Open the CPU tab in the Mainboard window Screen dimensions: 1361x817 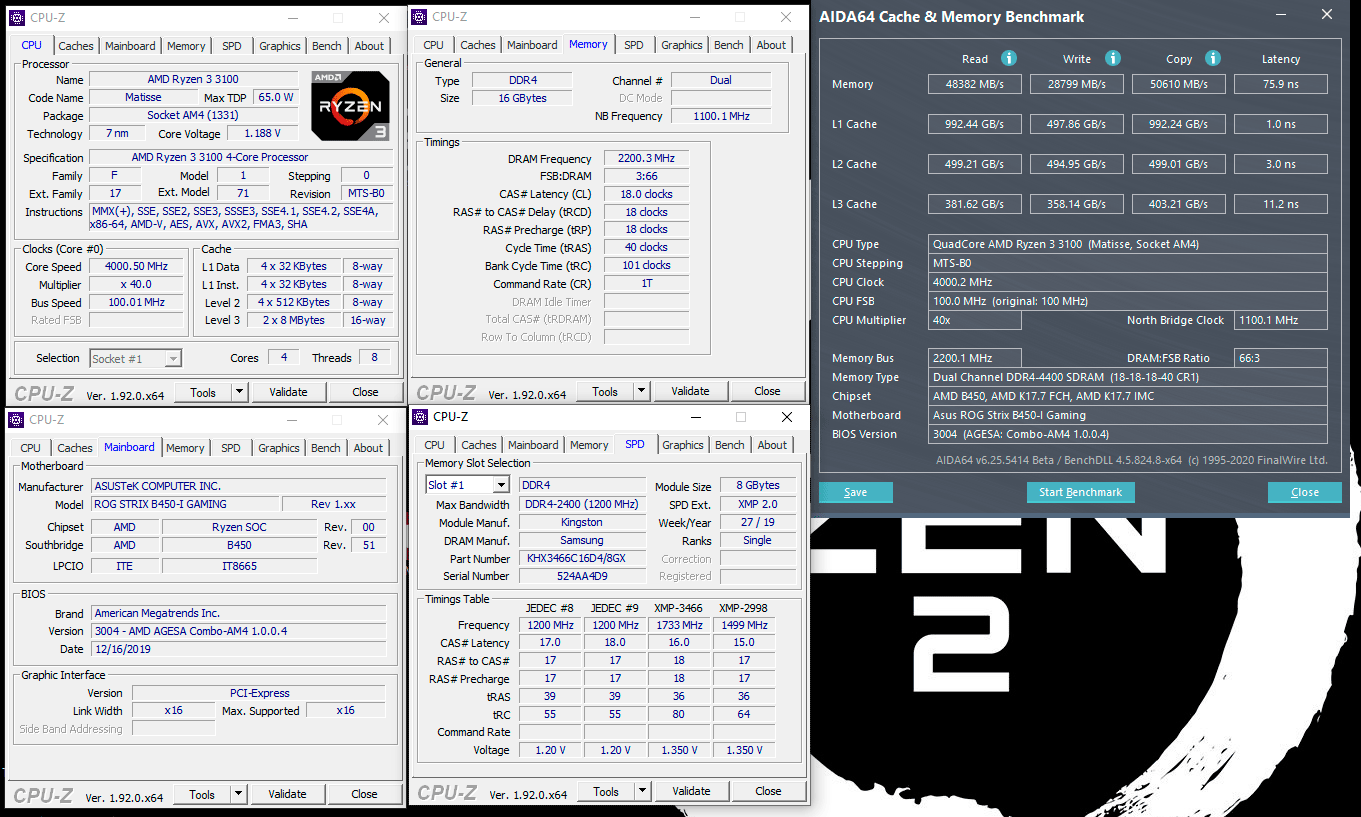click(x=31, y=448)
